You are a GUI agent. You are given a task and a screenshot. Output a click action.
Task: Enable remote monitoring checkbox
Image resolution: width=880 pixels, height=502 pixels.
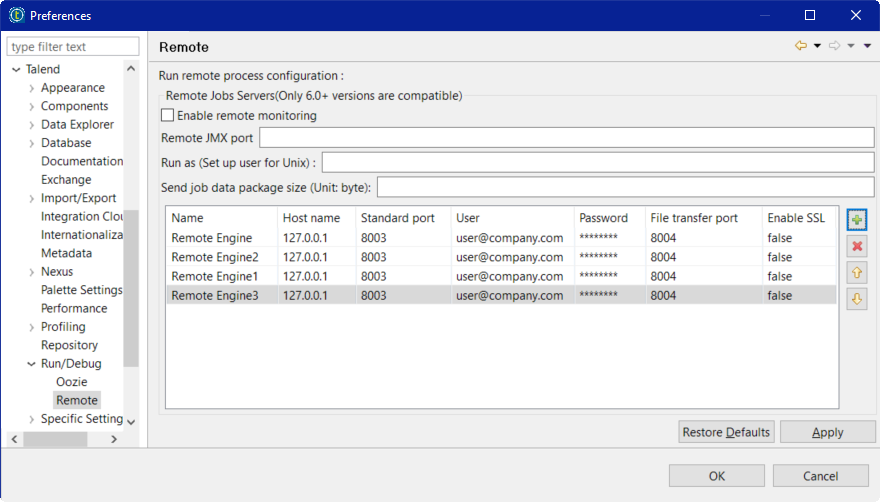(x=167, y=116)
